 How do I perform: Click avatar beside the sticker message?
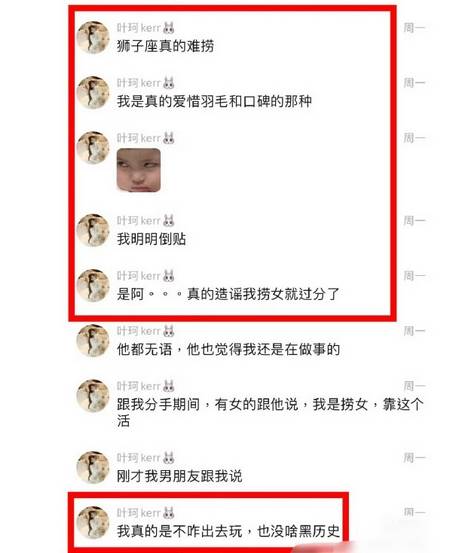(x=93, y=148)
